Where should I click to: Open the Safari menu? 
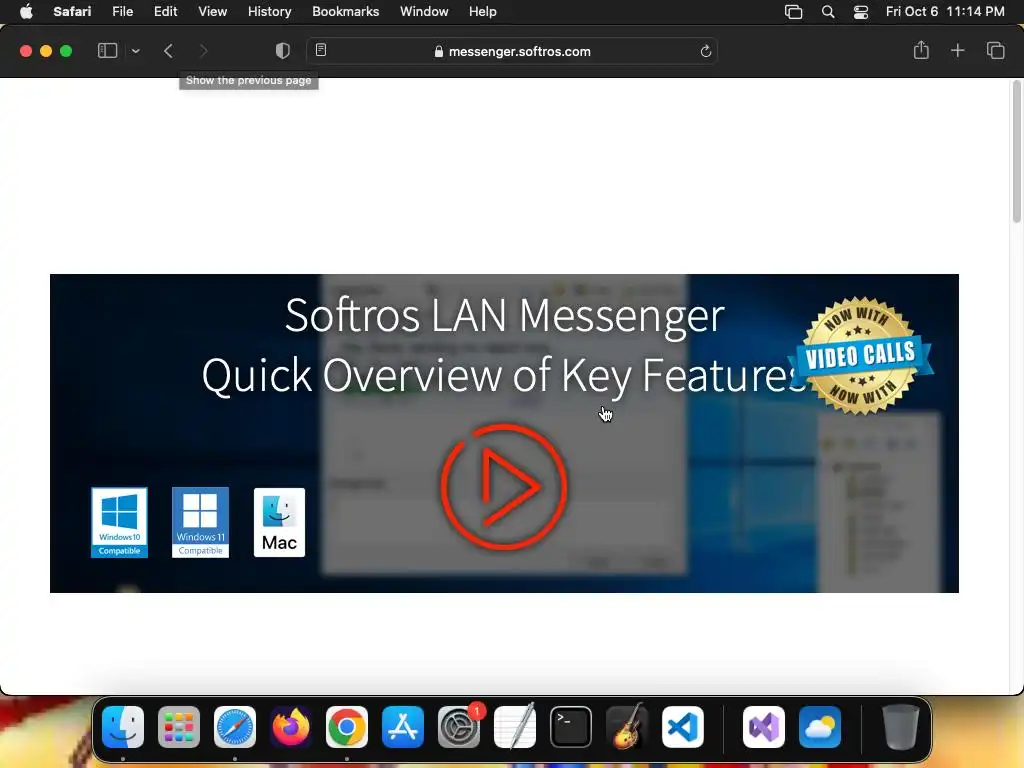[72, 11]
